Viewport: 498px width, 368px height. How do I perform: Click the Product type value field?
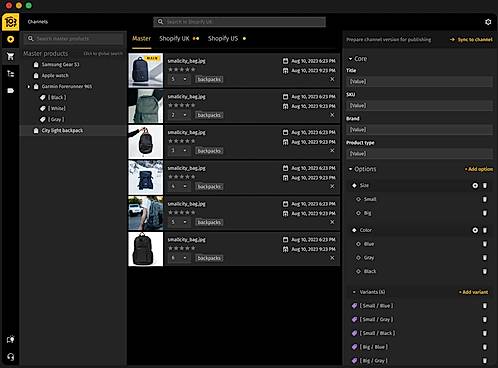420,154
